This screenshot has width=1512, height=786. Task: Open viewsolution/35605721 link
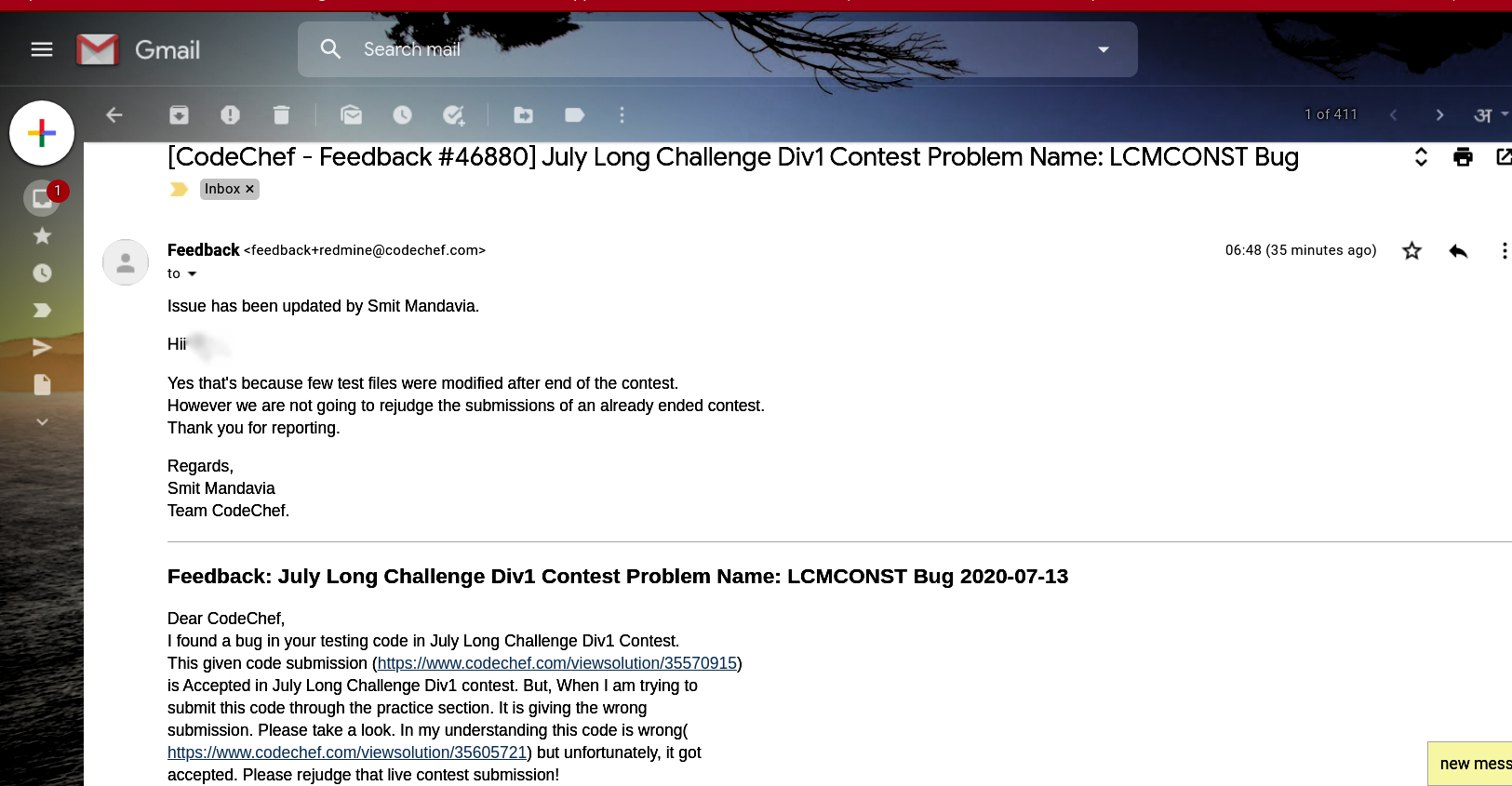tap(347, 753)
